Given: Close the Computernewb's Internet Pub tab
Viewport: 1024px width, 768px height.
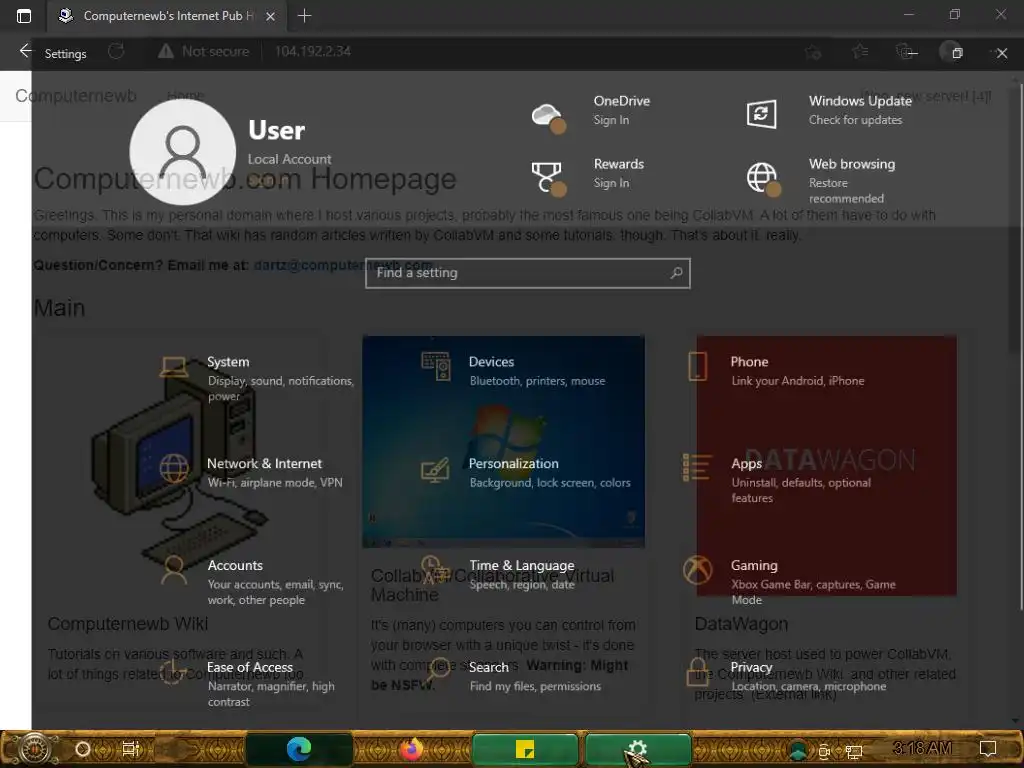Looking at the screenshot, I should pos(270,16).
